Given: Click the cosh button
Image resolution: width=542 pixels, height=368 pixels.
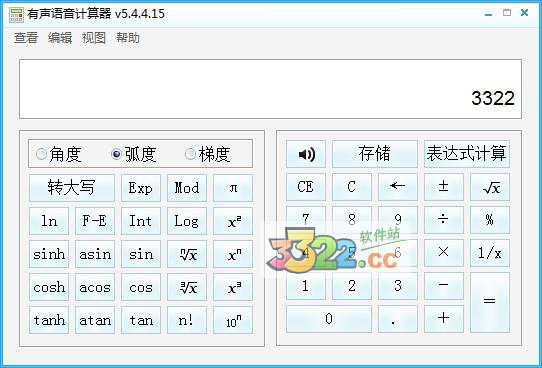Looking at the screenshot, I should click(49, 287).
